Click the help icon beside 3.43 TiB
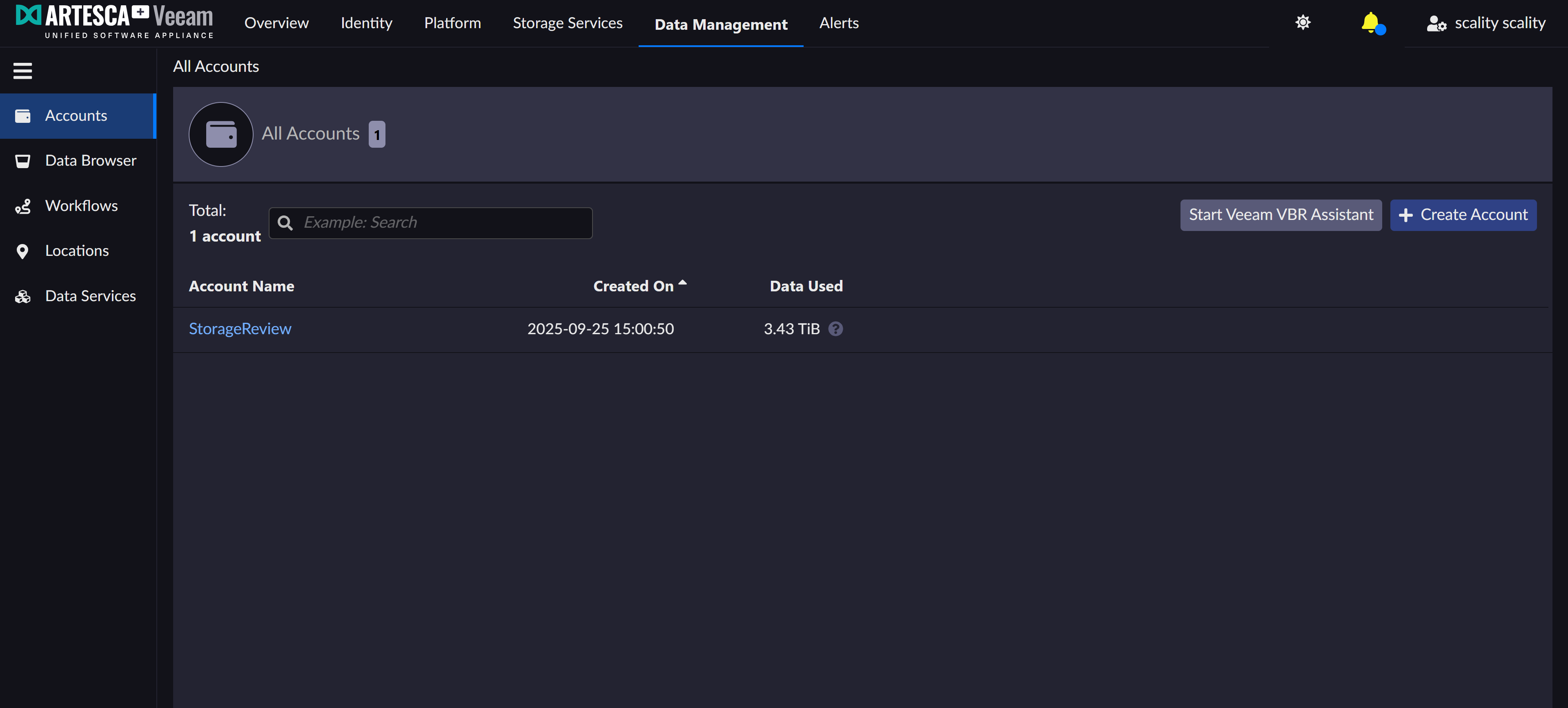Viewport: 1568px width, 708px height. [x=836, y=329]
